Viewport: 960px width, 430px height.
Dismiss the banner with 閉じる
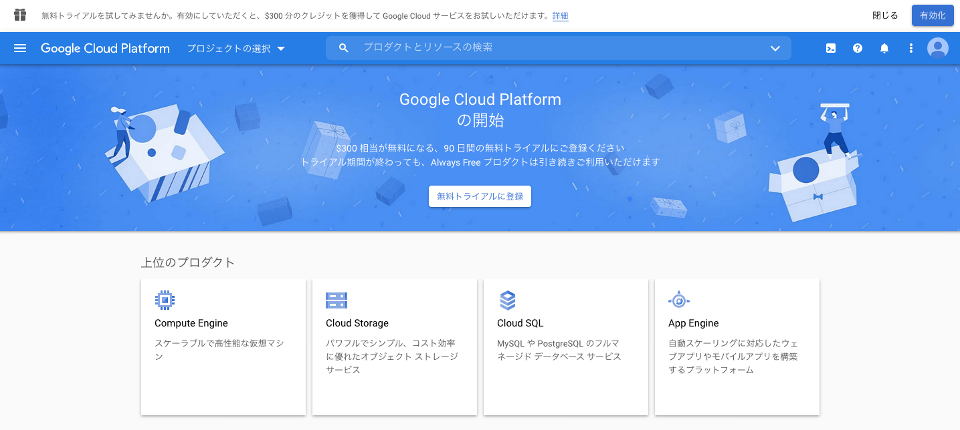click(885, 15)
